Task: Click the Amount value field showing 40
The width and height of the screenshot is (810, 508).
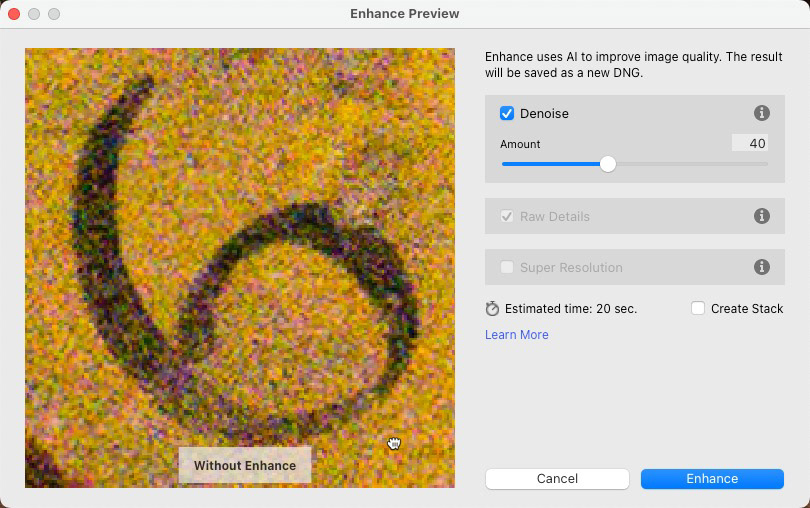Action: [x=750, y=143]
